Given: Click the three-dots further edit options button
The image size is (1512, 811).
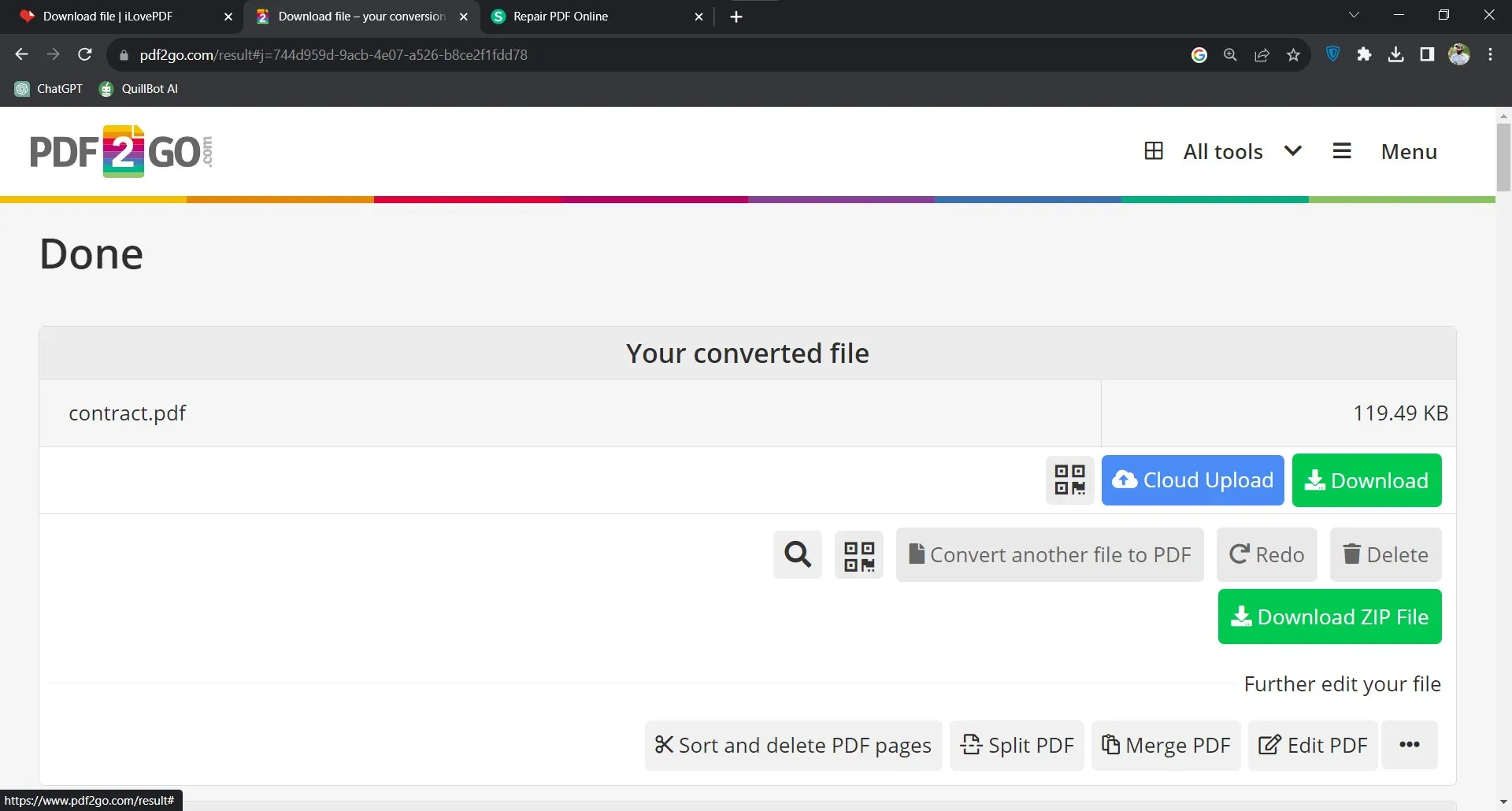Looking at the screenshot, I should 1410,745.
